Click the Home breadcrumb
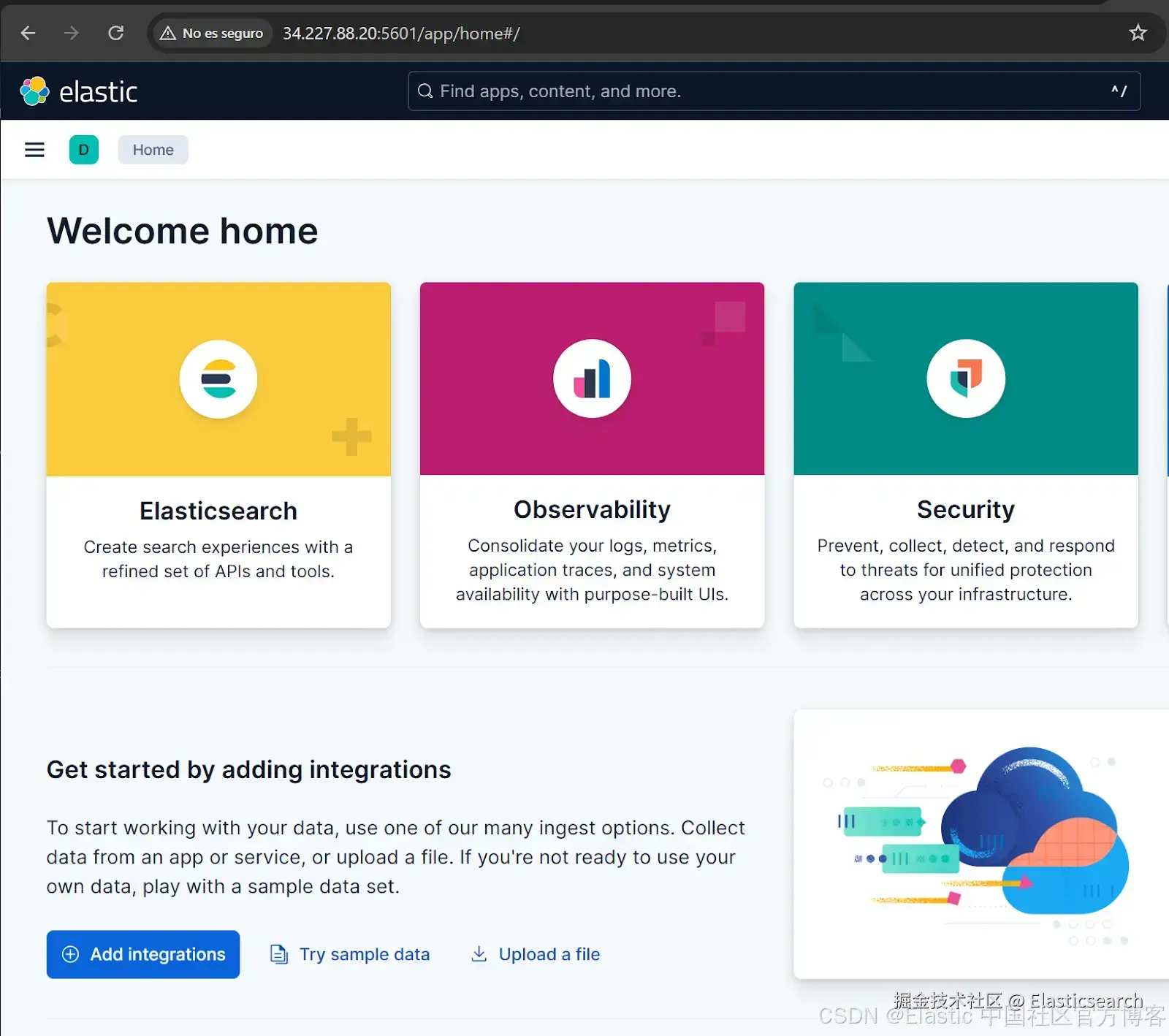This screenshot has width=1169, height=1036. [x=153, y=150]
